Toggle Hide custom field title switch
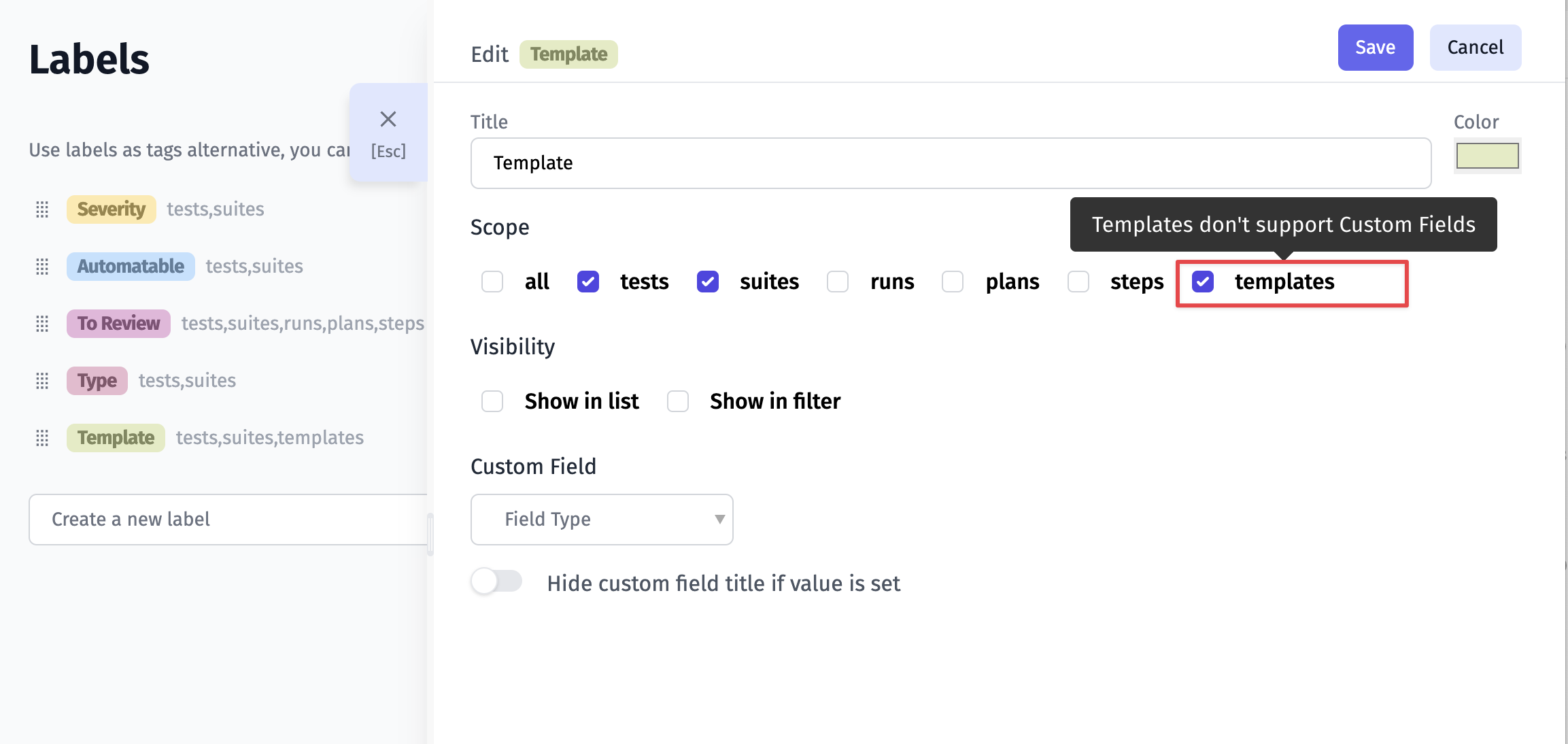The image size is (1568, 744). [496, 582]
